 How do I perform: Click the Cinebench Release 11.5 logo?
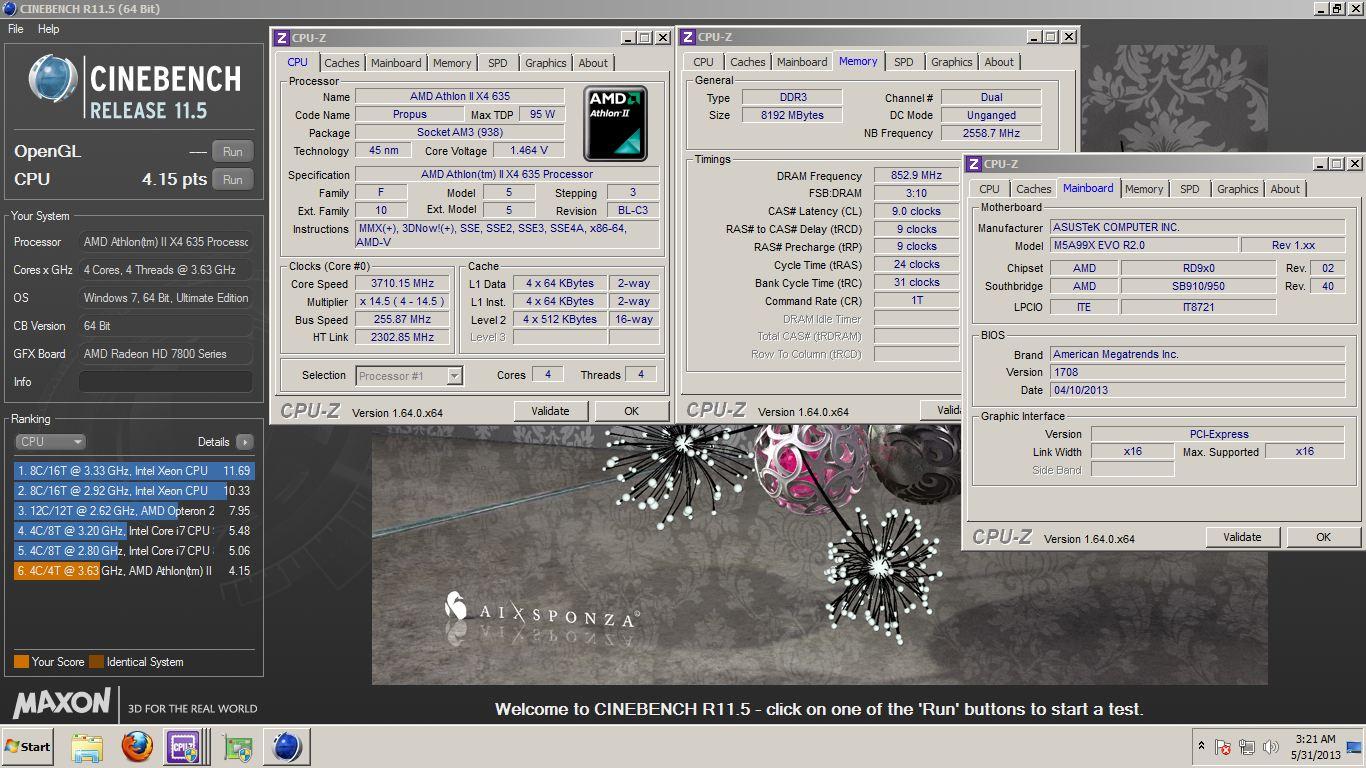tap(135, 88)
